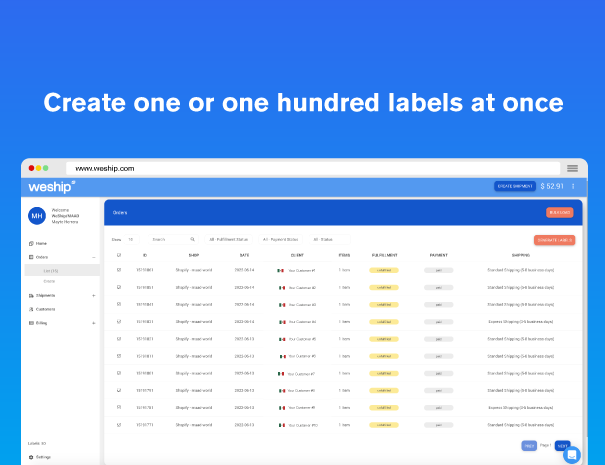Open the All Payment Status filter dropdown

point(281,240)
